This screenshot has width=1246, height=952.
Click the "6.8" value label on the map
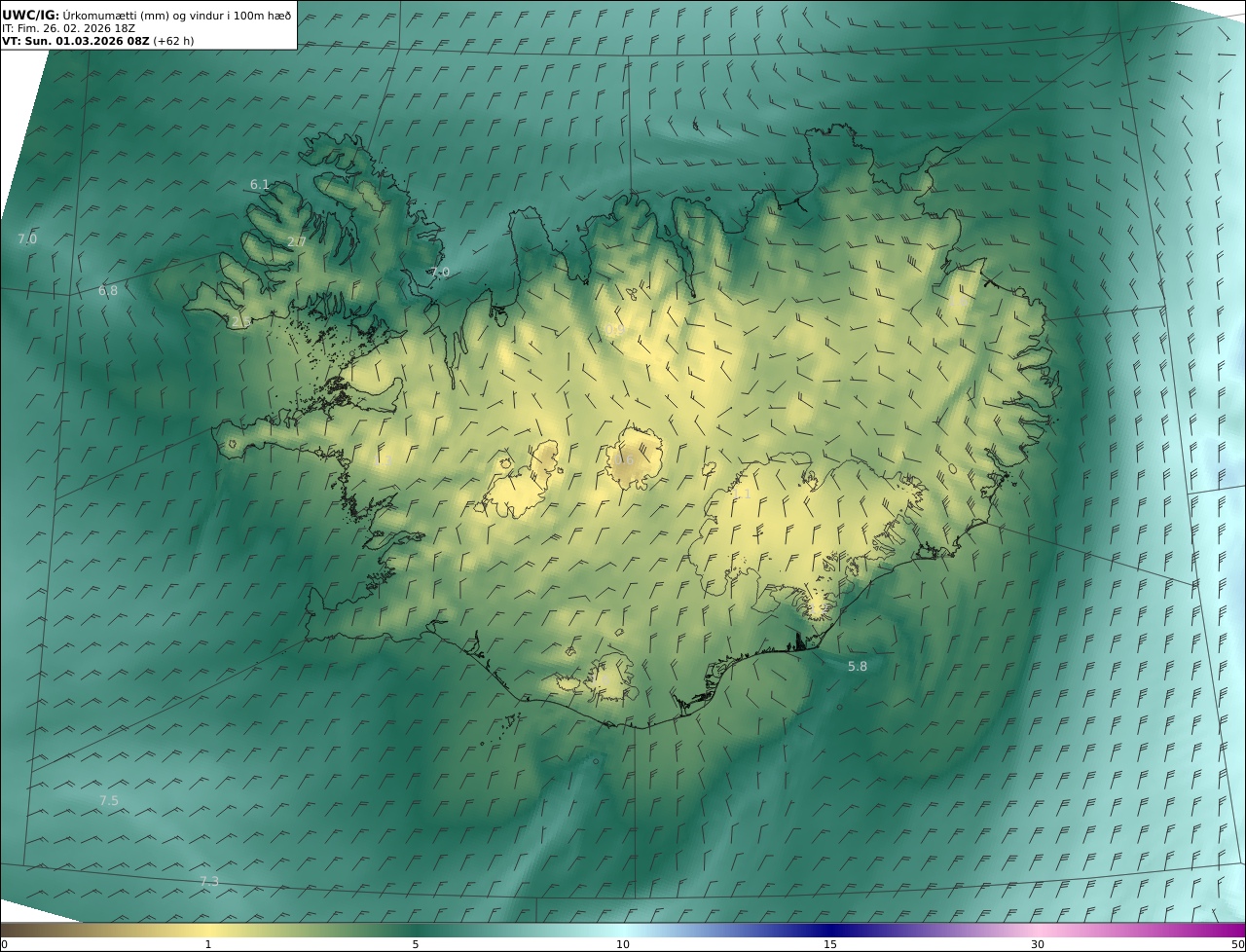(x=108, y=290)
